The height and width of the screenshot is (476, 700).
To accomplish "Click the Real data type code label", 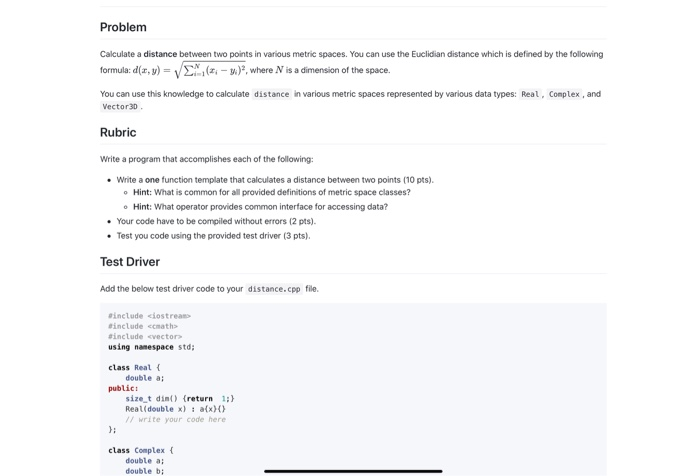I will (x=530, y=94).
